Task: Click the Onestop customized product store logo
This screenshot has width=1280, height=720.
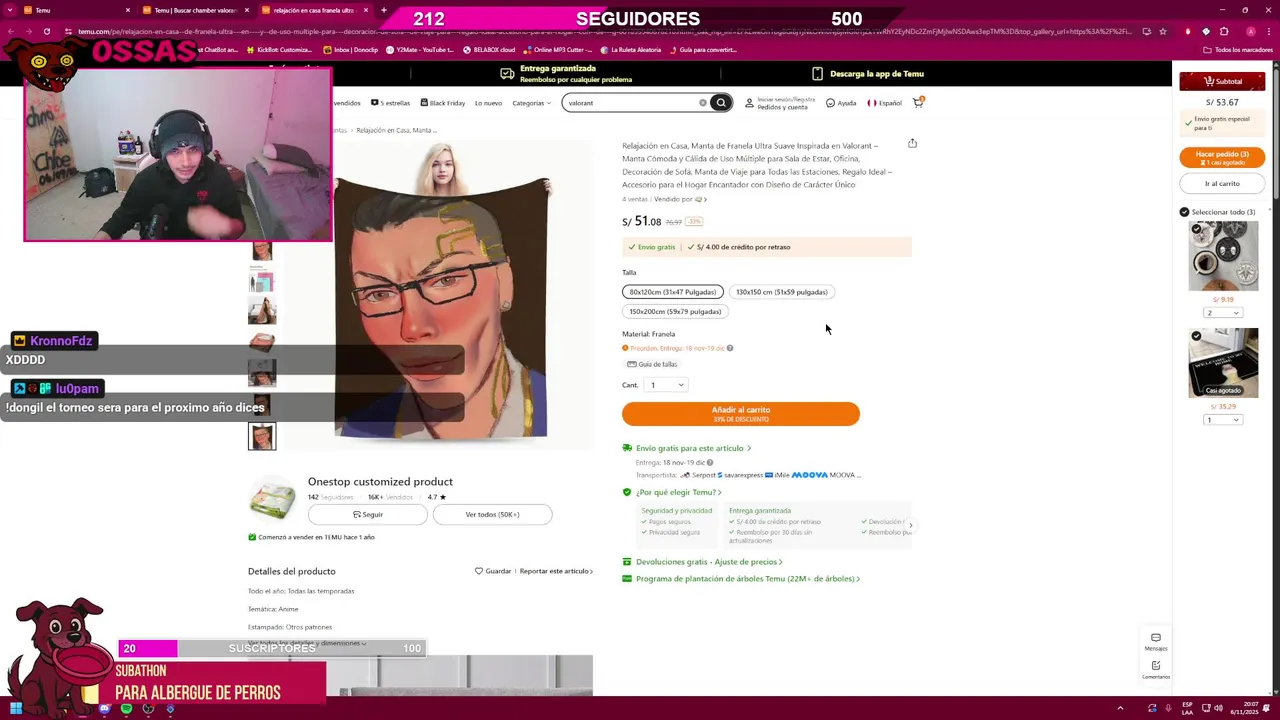Action: pyautogui.click(x=272, y=498)
